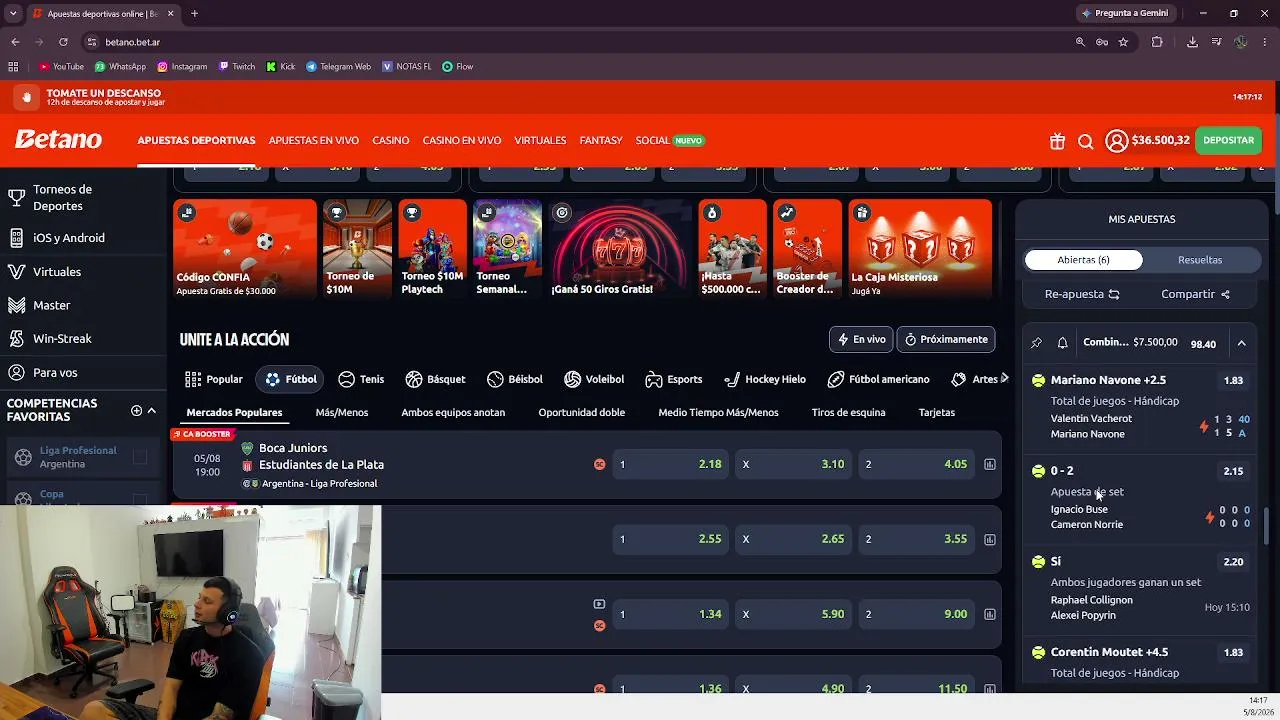Open stats icon for 2.55 odds match
This screenshot has height=720, width=1280.
990,539
